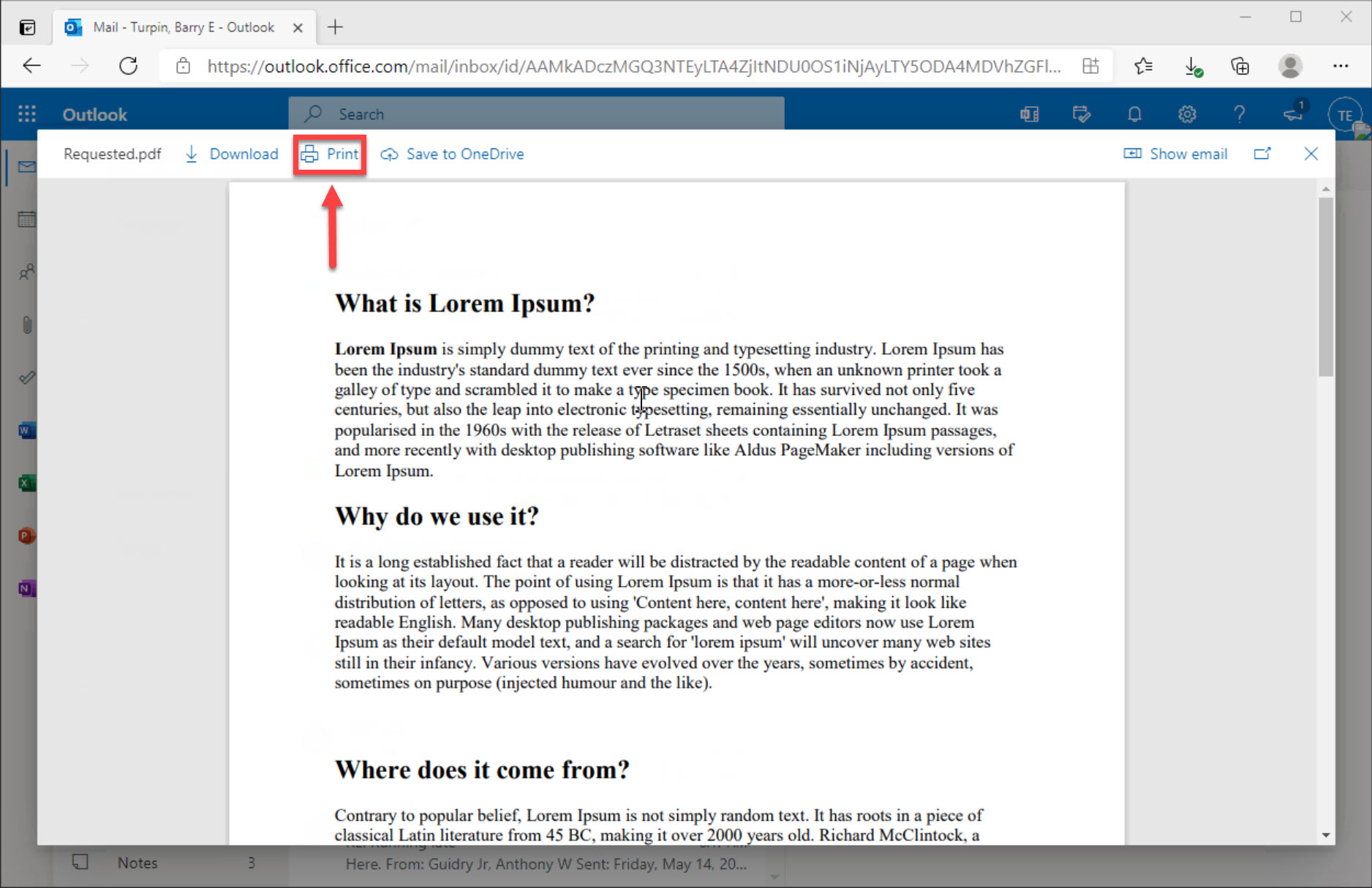Click the TE account profile avatar
This screenshot has height=888, width=1372.
click(1344, 116)
